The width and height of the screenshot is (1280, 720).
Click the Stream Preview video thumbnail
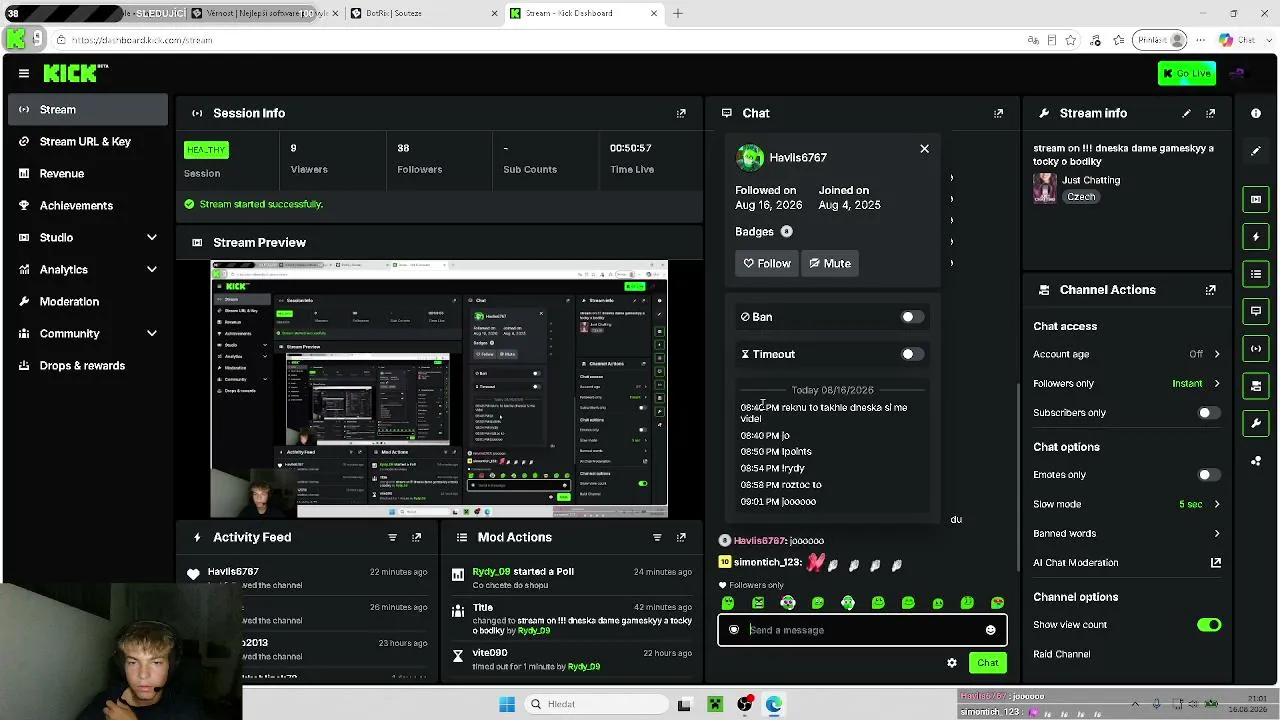[439, 389]
